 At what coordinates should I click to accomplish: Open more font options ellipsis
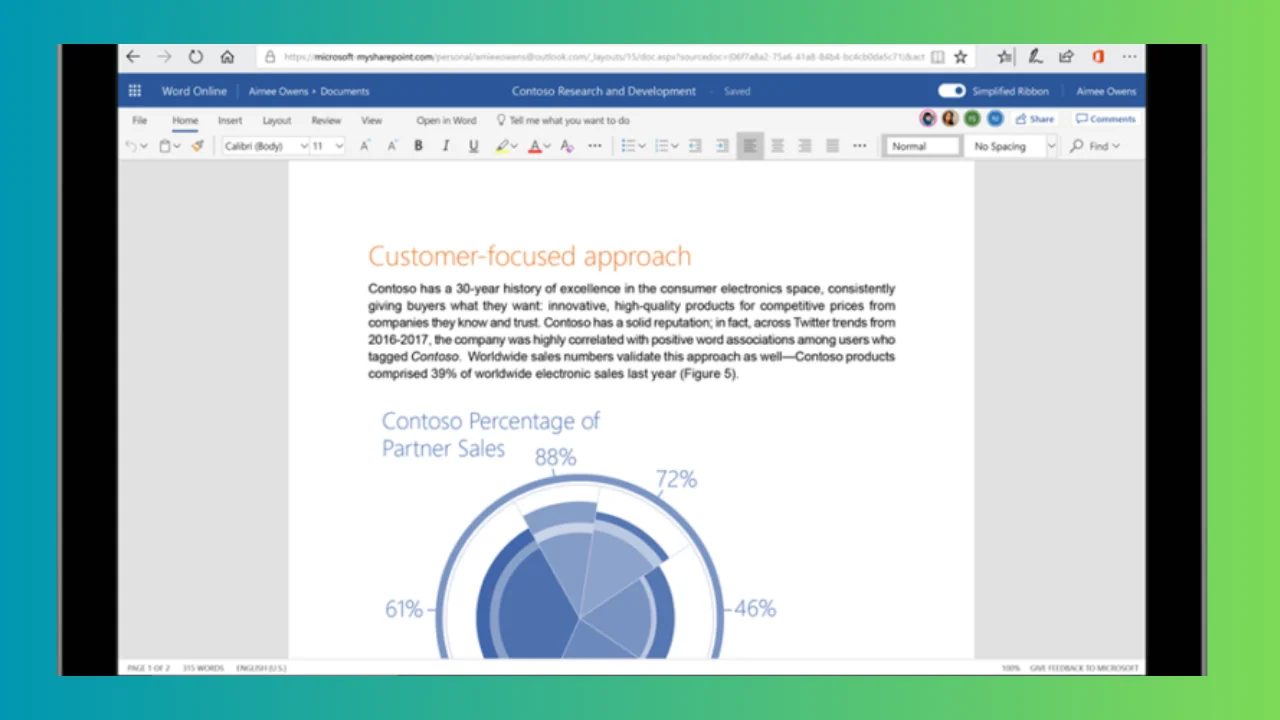pos(595,146)
